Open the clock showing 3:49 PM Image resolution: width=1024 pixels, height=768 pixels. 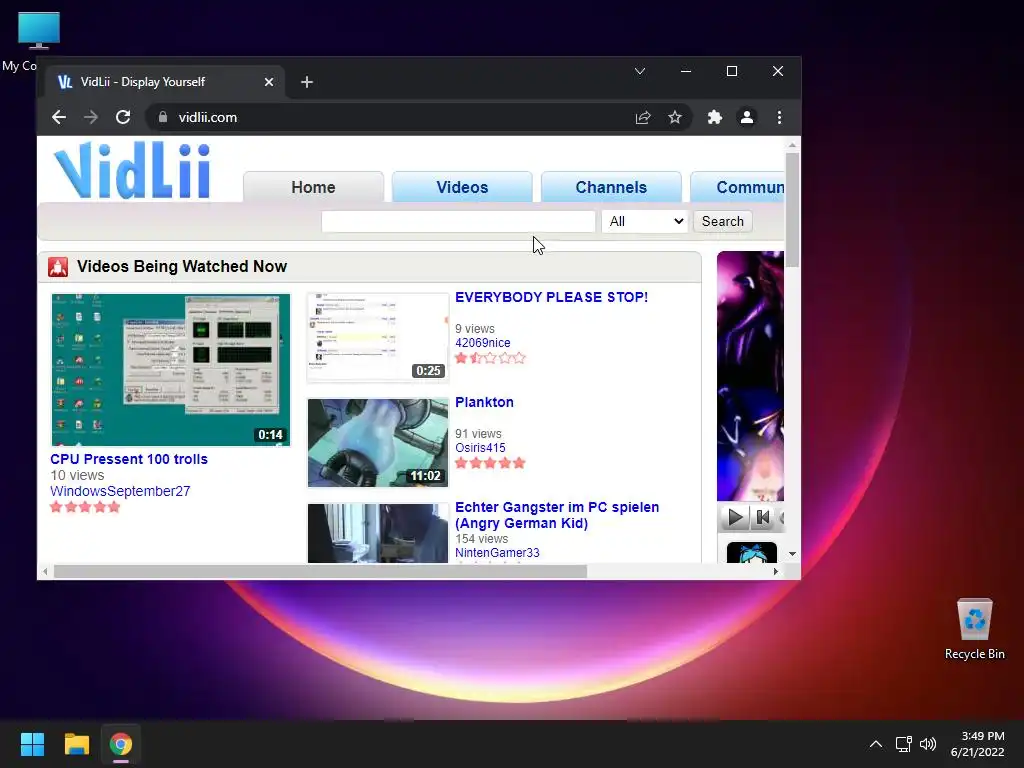tap(978, 744)
